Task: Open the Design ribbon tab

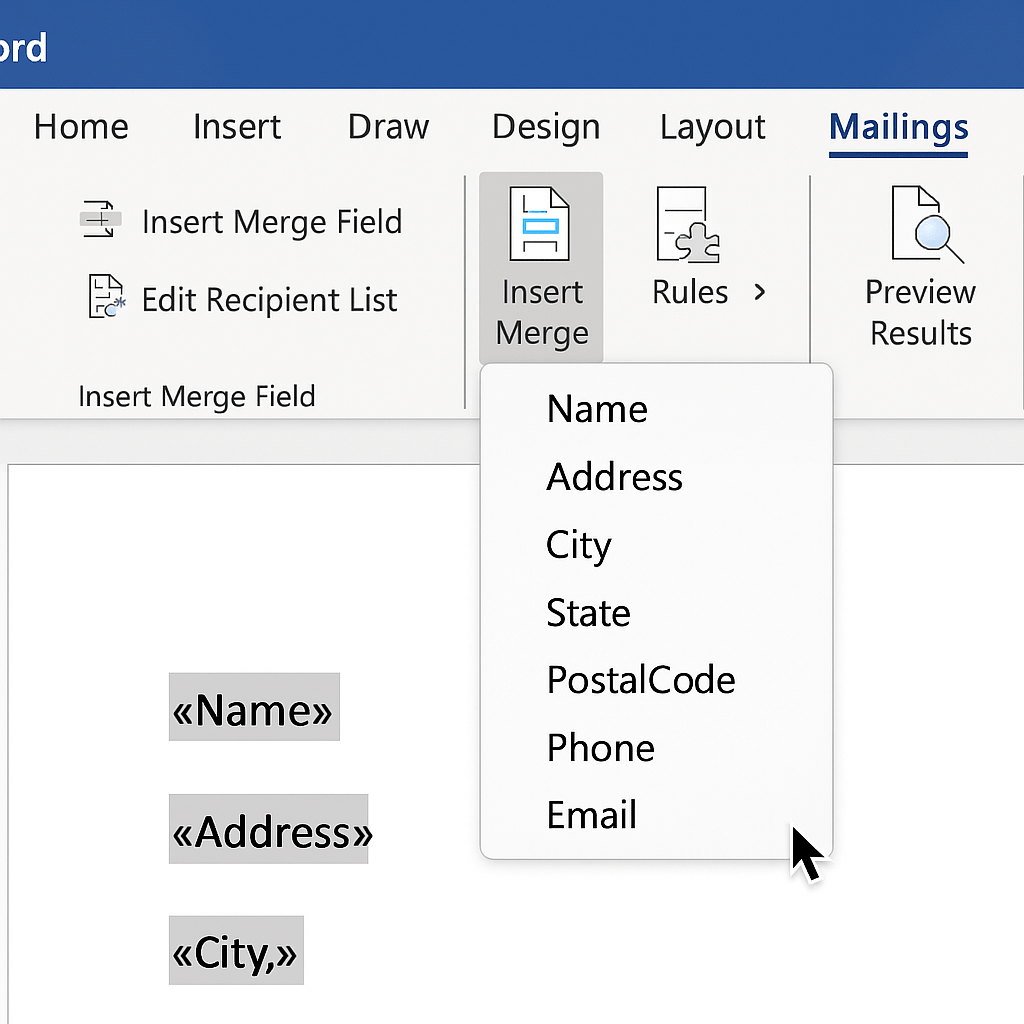Action: pos(545,127)
